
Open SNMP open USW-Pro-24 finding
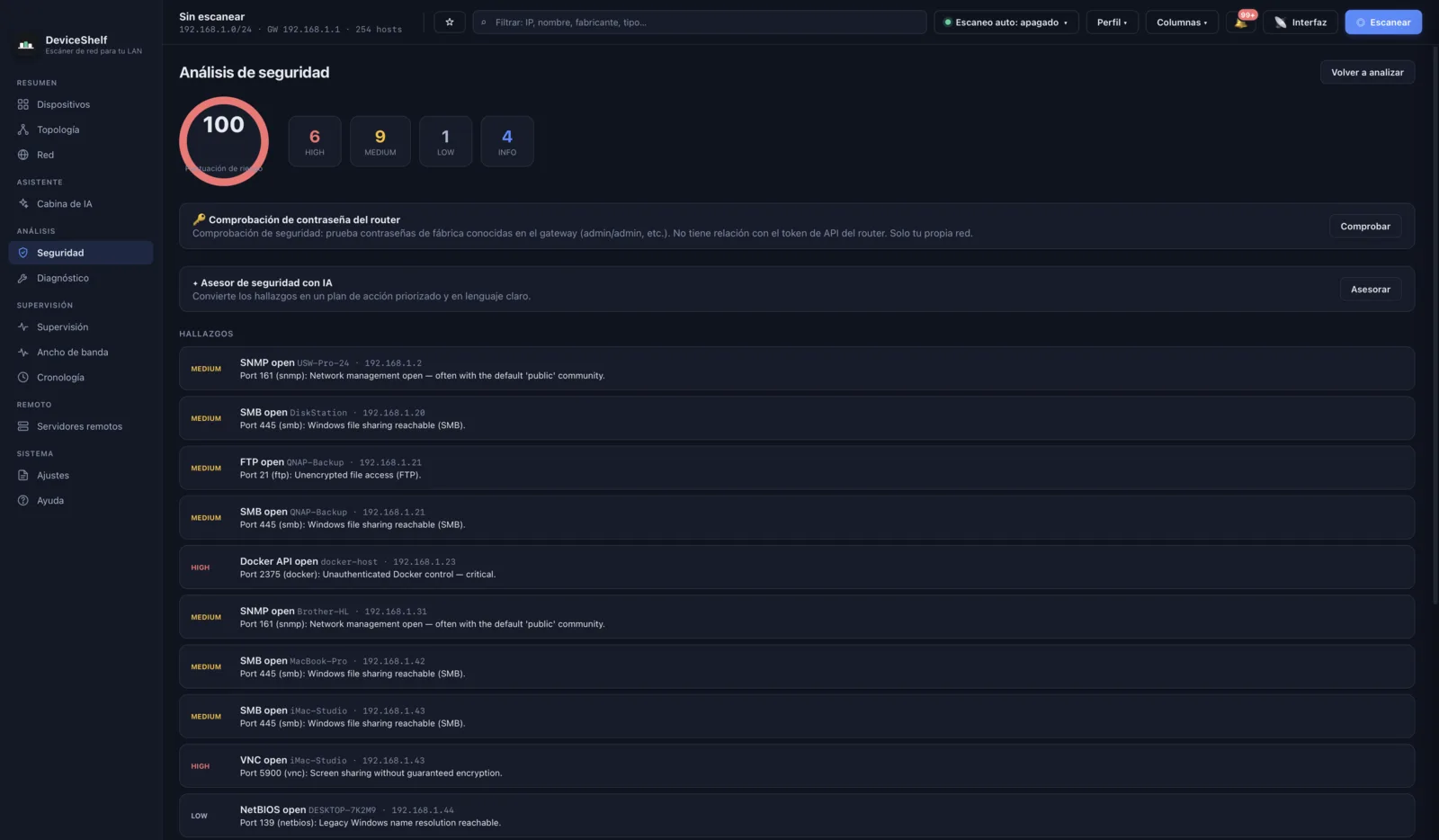pyautogui.click(x=797, y=369)
